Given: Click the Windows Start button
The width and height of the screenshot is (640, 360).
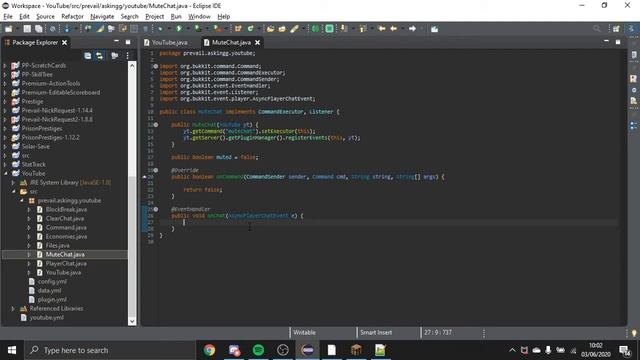Looking at the screenshot, I should click(x=12, y=350).
